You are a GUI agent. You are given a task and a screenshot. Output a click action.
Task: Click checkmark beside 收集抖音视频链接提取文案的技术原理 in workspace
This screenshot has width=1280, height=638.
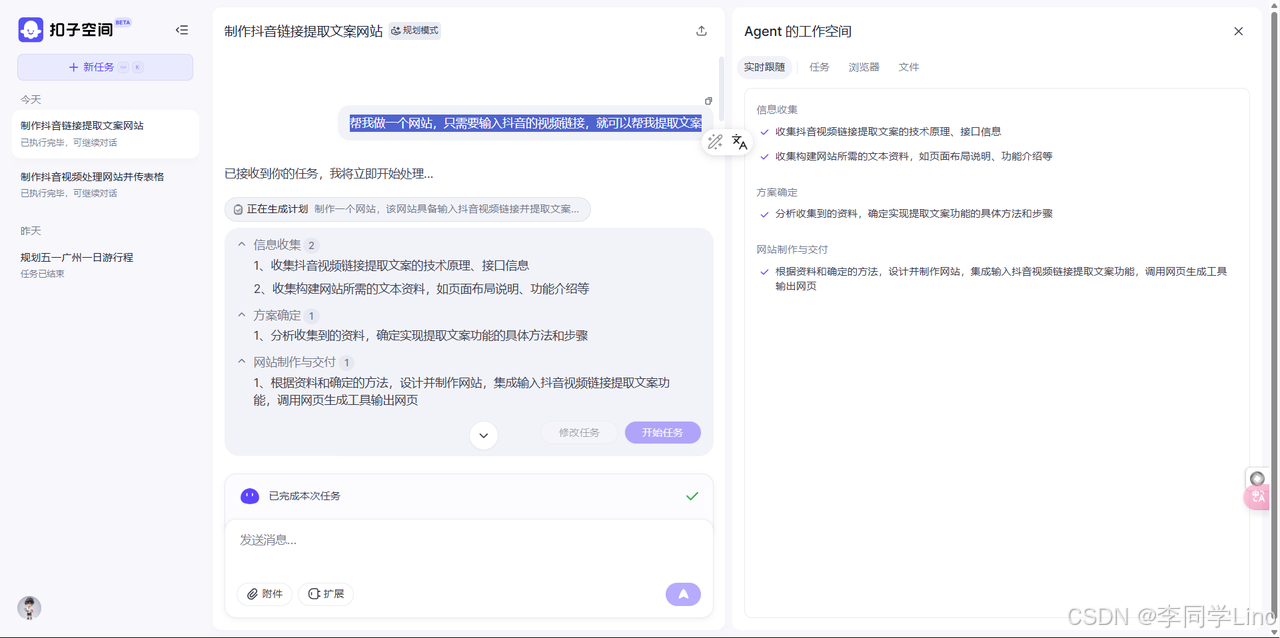point(764,131)
